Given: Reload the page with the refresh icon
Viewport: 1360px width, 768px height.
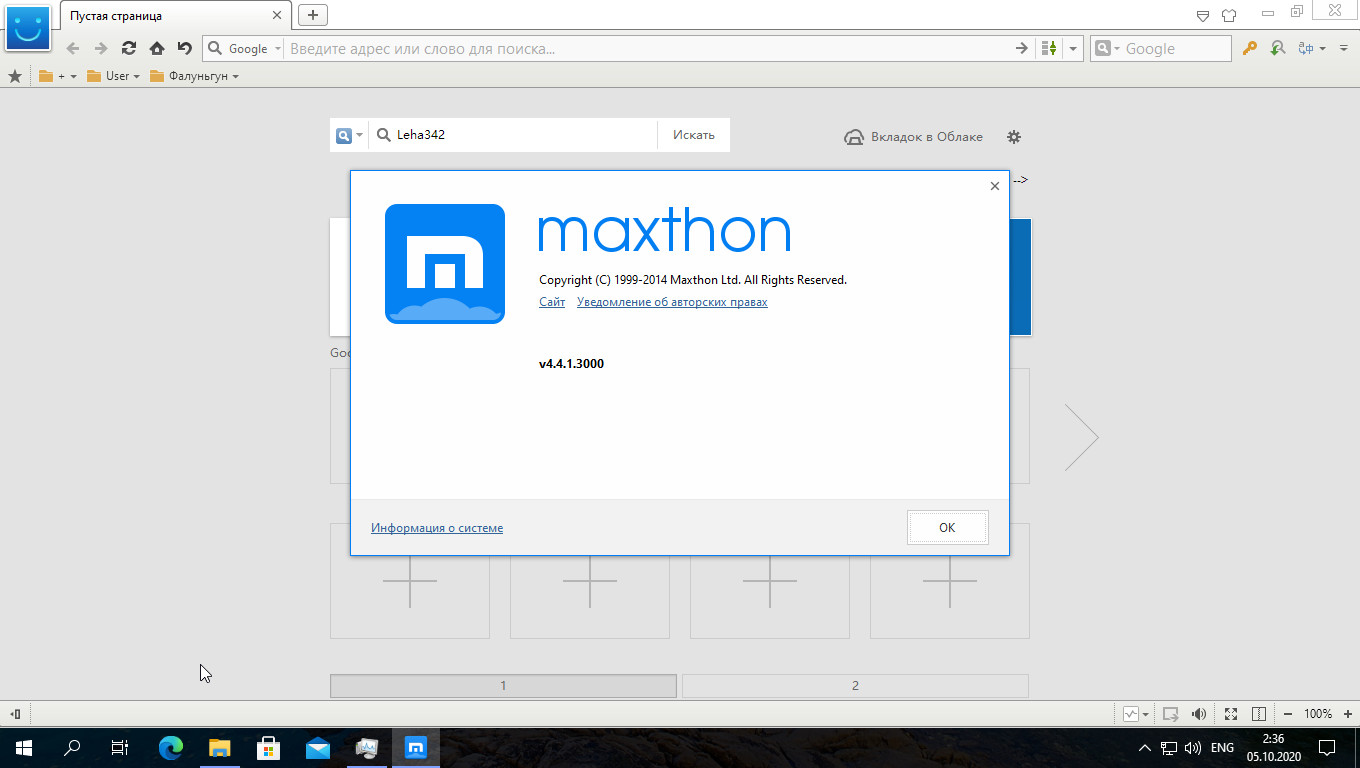Looking at the screenshot, I should coord(128,48).
